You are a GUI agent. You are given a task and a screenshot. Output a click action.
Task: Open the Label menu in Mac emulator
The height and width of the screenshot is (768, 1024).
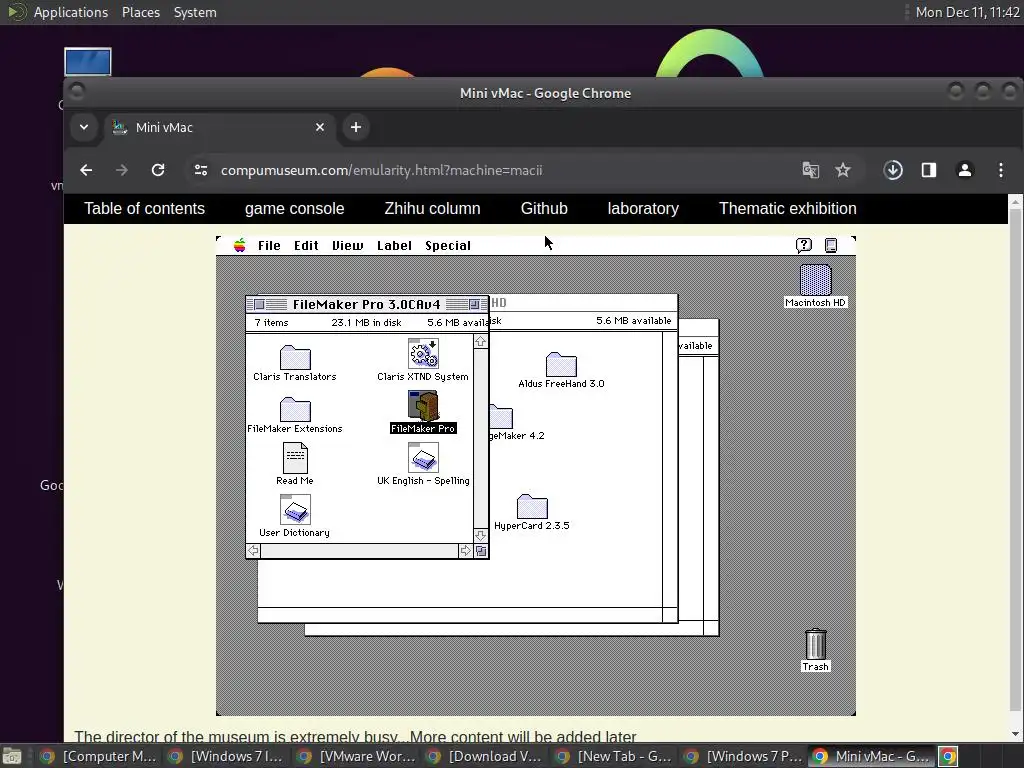[394, 246]
